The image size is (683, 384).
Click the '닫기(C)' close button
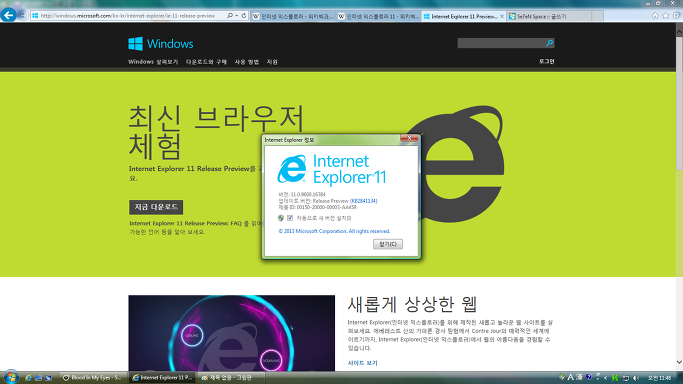(388, 244)
